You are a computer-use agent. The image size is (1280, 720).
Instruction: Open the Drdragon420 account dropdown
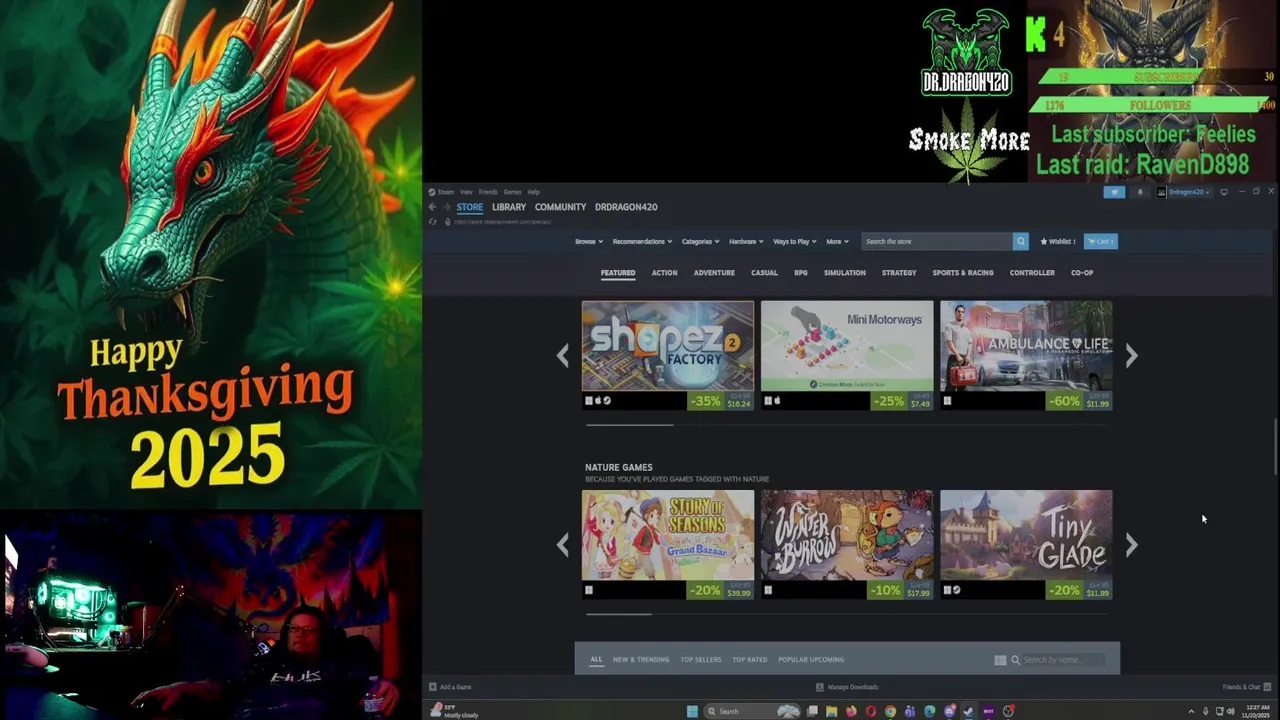tap(1183, 192)
